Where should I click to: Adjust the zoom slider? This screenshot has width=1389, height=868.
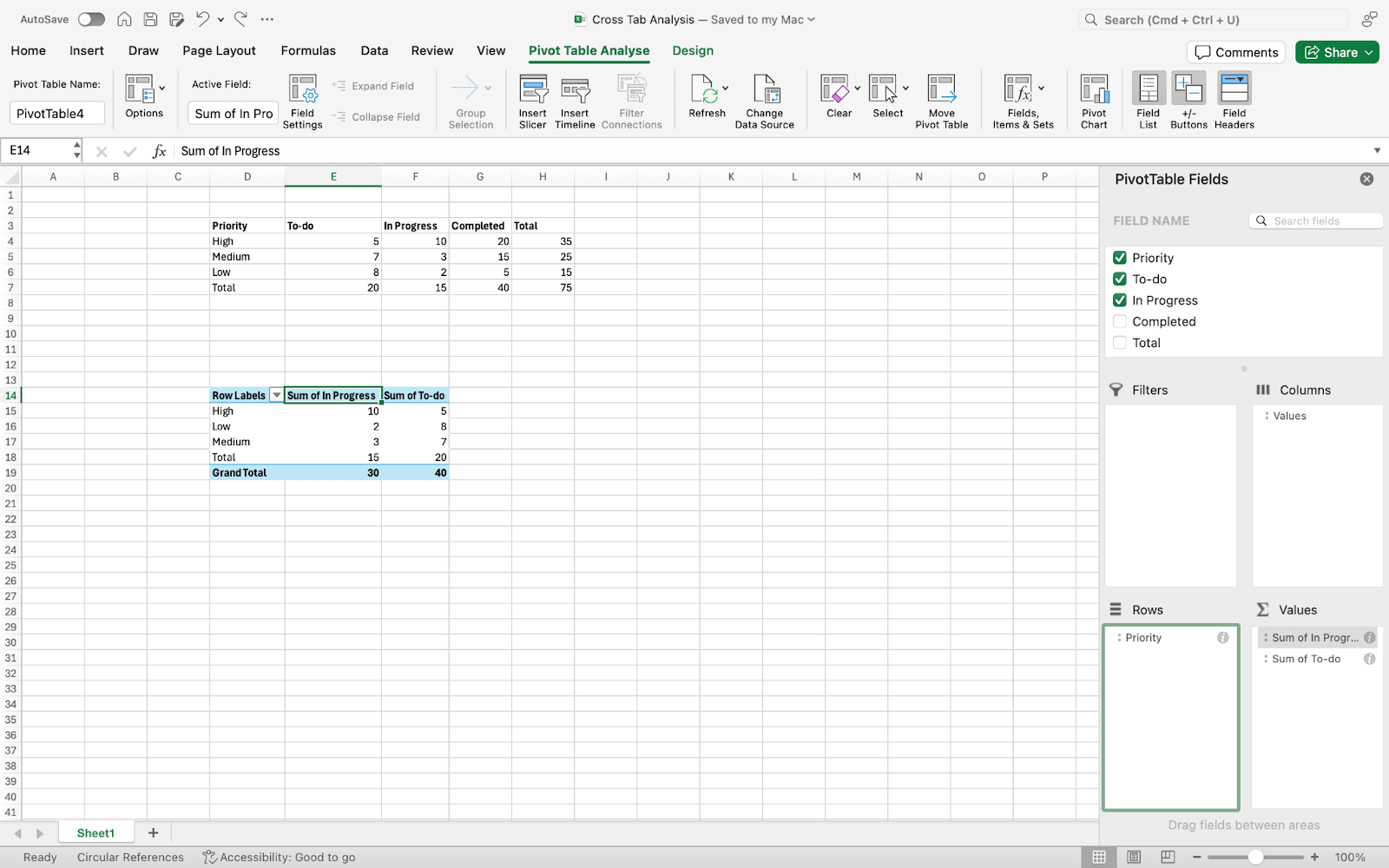click(x=1256, y=857)
